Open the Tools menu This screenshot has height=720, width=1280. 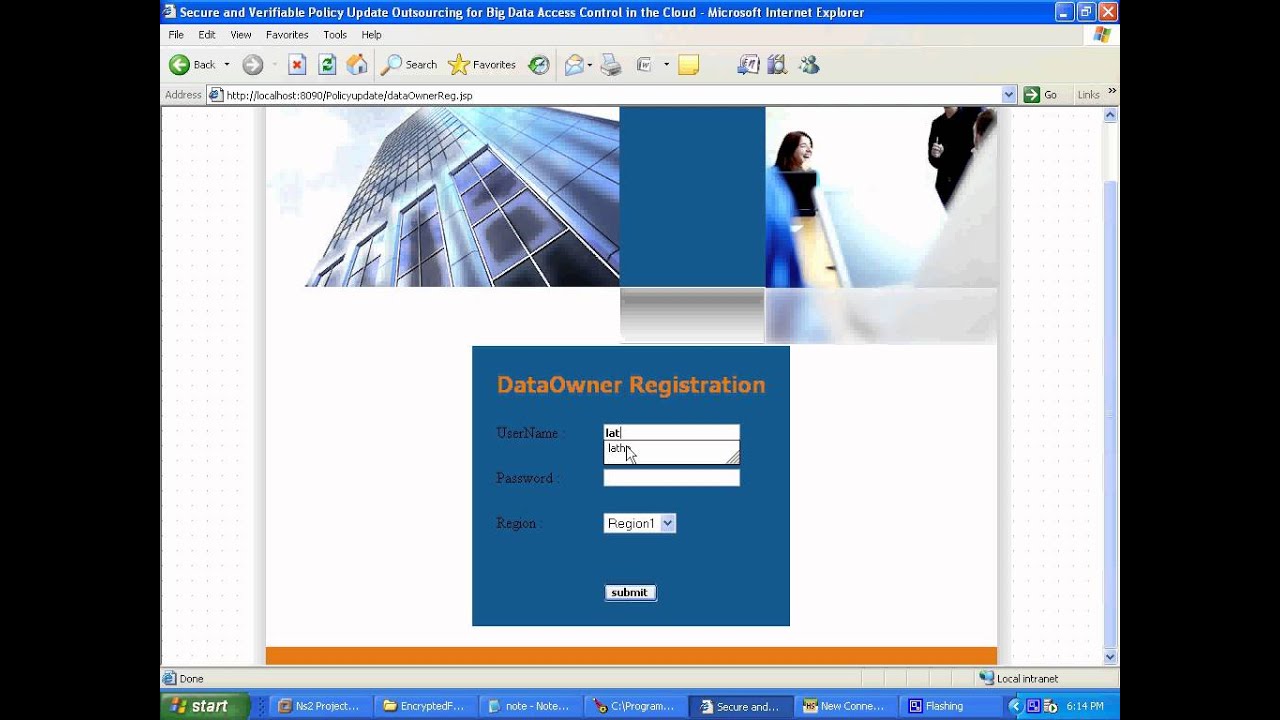335,34
